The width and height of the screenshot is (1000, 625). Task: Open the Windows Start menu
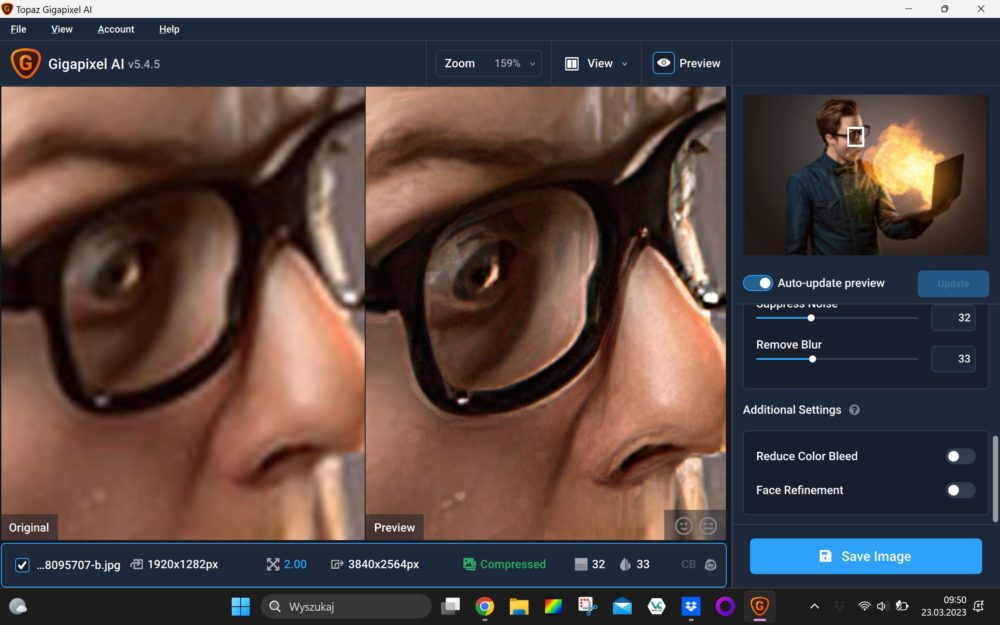pos(240,607)
